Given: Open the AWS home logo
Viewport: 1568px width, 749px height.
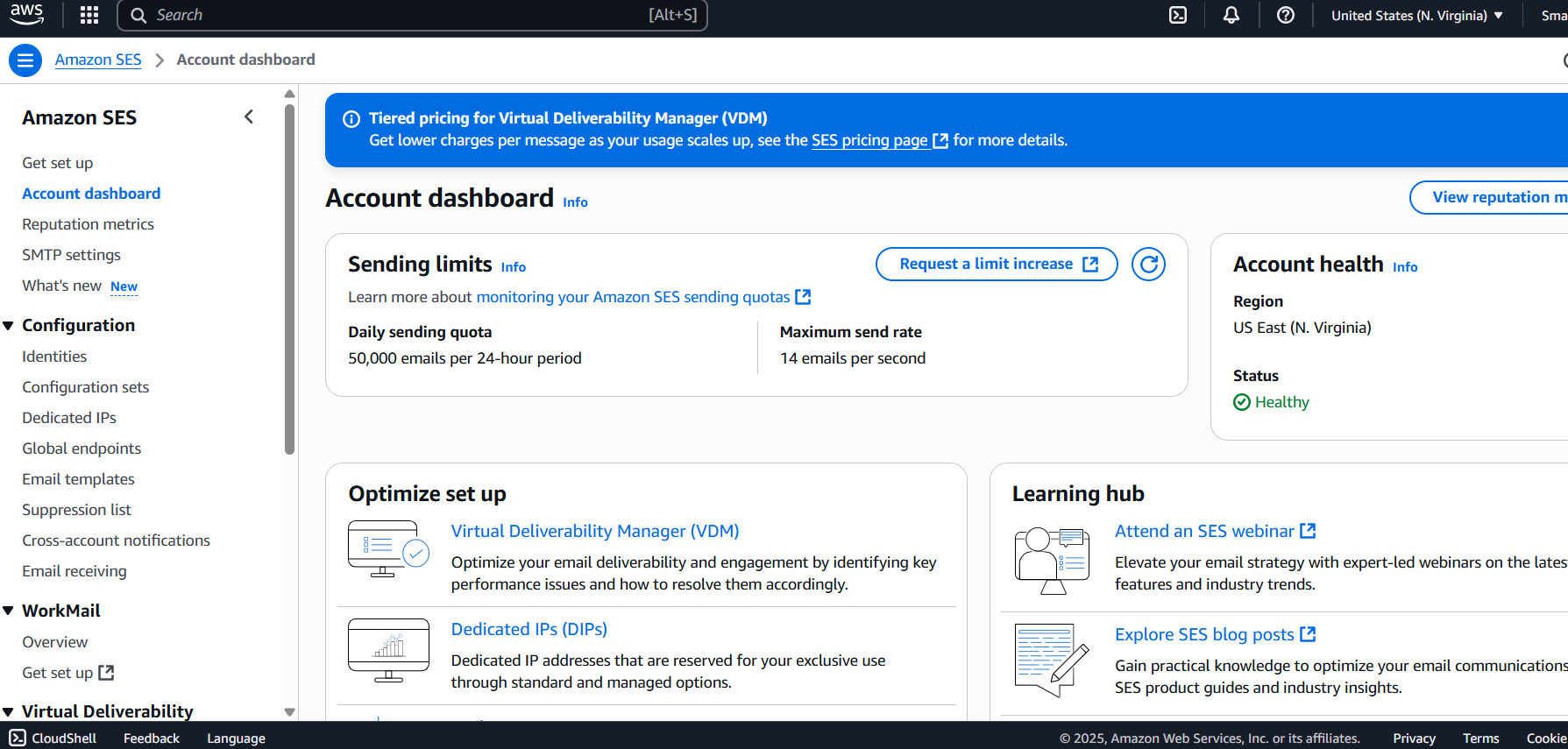Looking at the screenshot, I should point(26,14).
